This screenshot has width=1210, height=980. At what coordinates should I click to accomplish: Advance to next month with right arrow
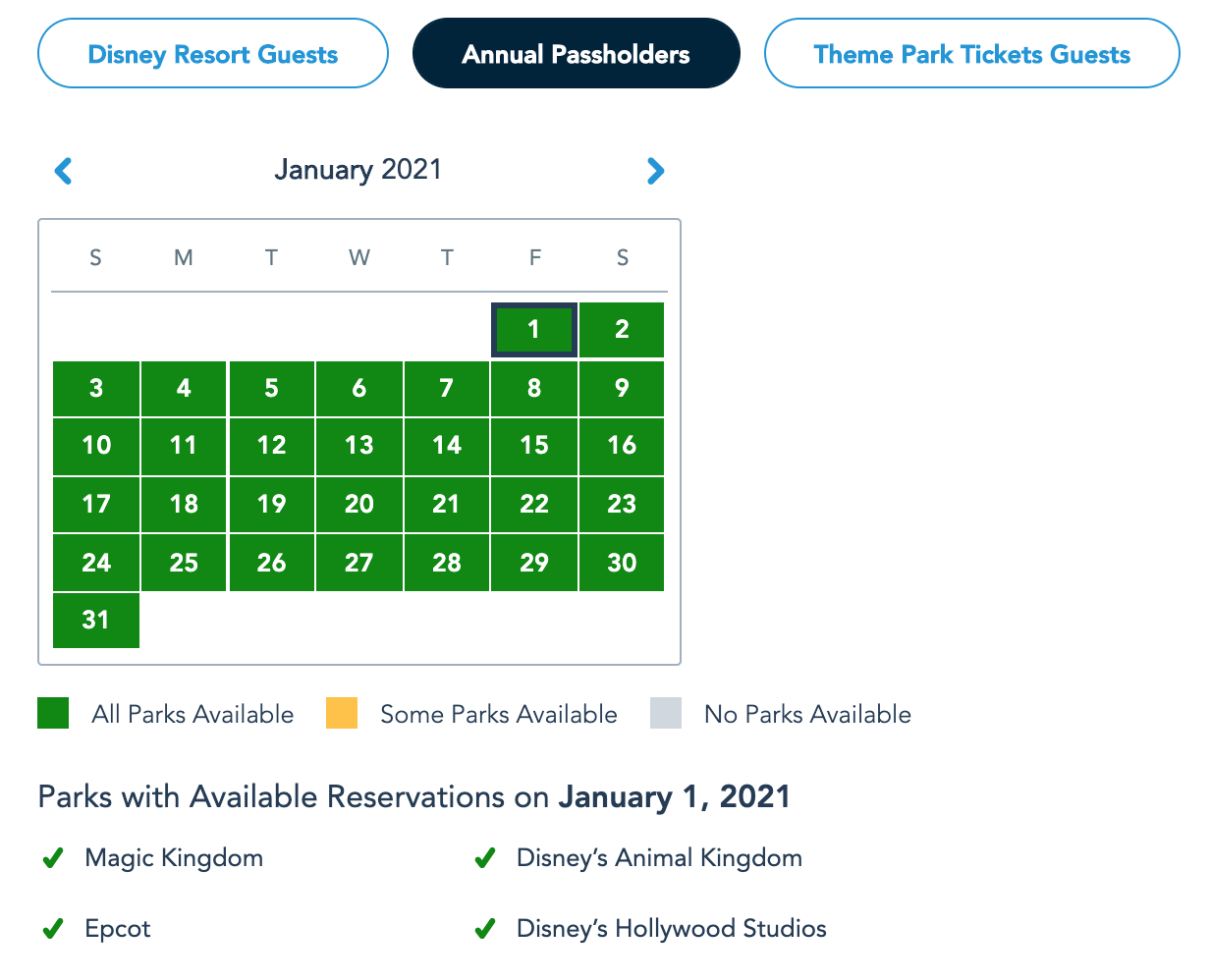point(655,171)
